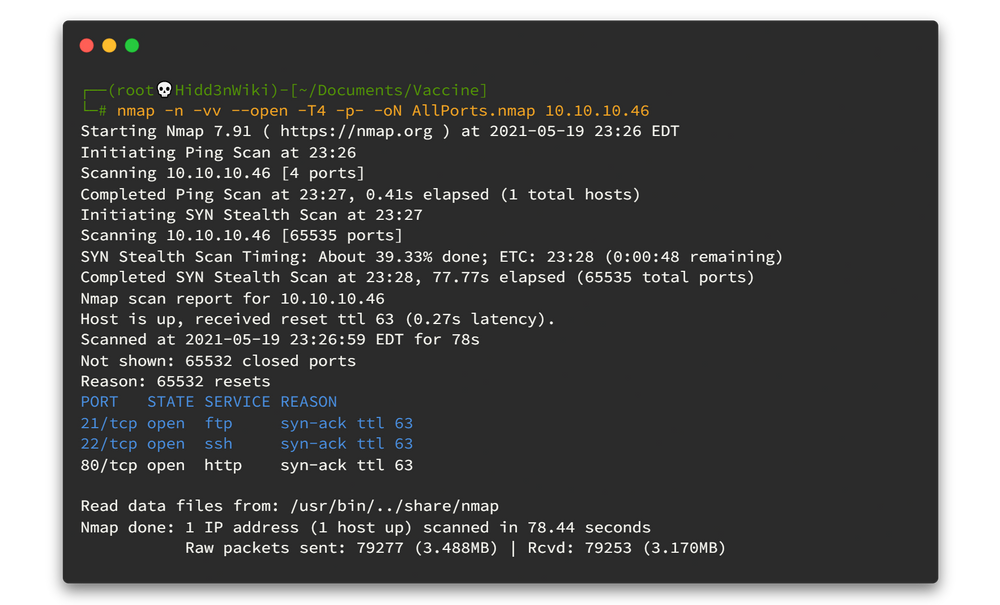Click the 80/tcp http port row

(246, 465)
